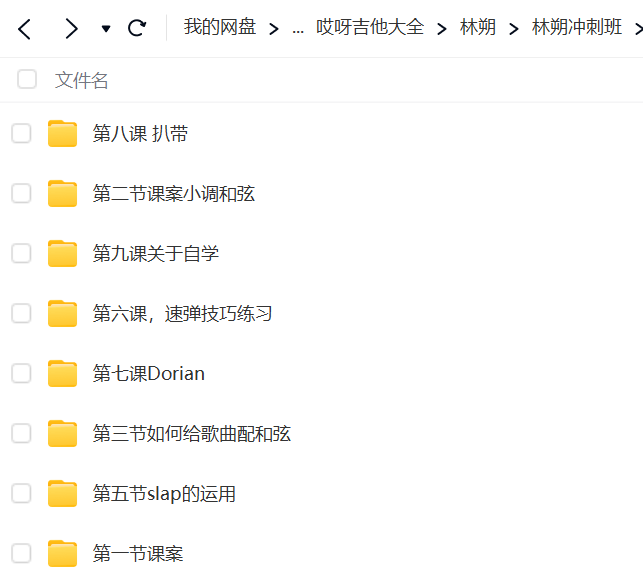Sort by the 文件名 column header
The image size is (643, 578).
click(x=82, y=80)
